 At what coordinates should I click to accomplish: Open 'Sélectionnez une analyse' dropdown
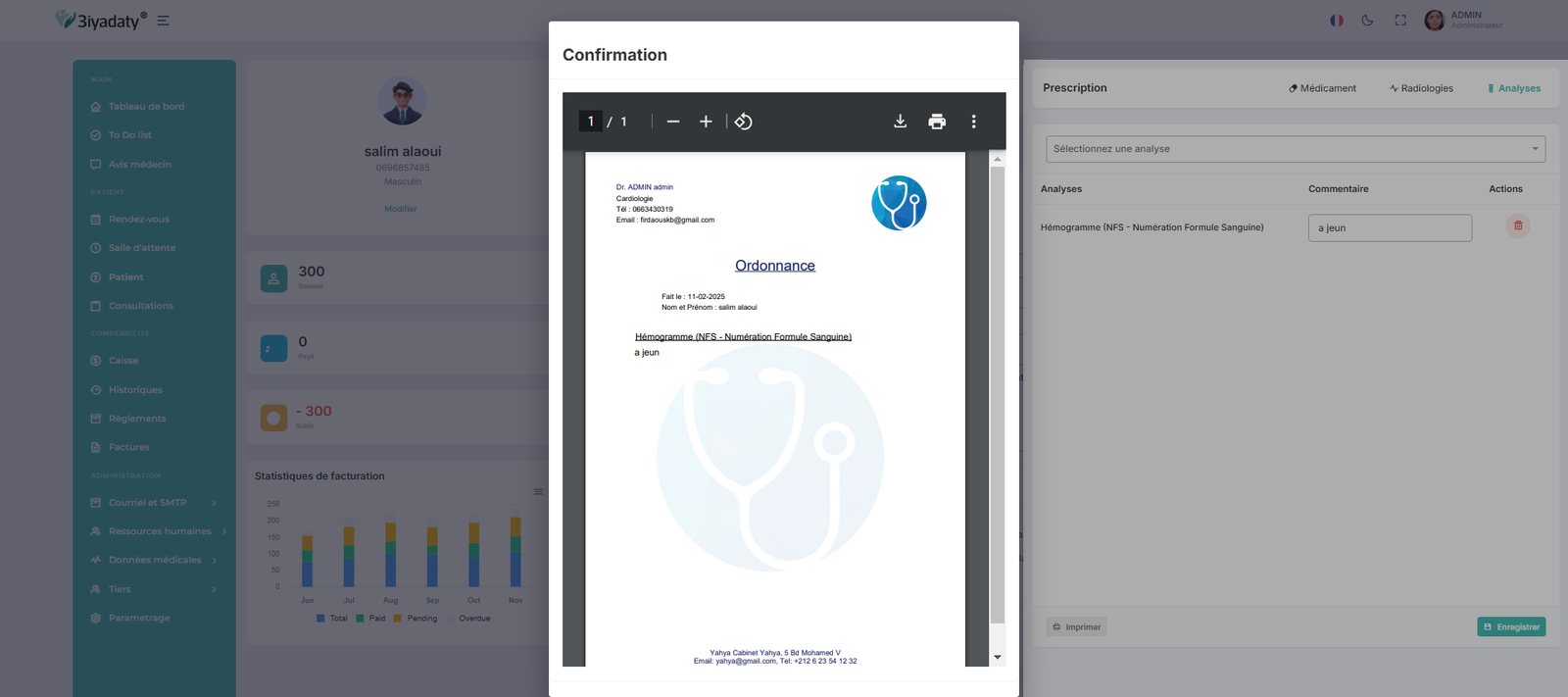coord(1295,149)
